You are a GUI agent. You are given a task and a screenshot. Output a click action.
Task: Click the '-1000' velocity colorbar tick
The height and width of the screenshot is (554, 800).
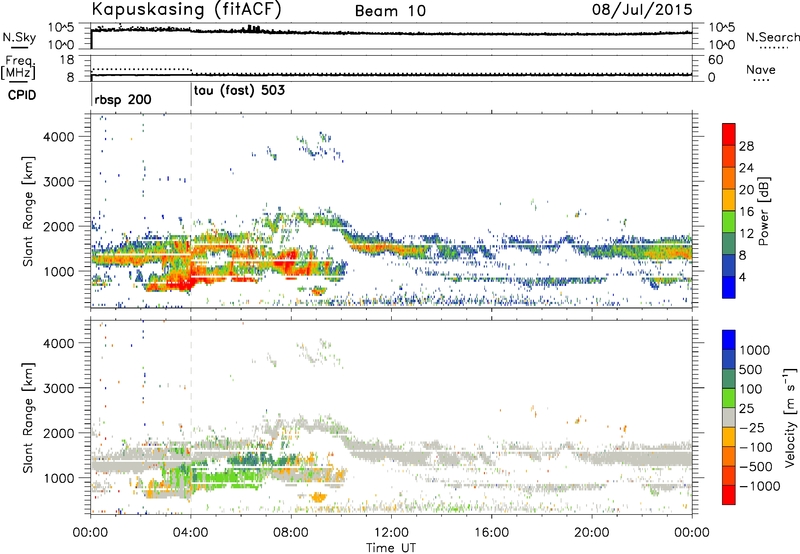[760, 486]
